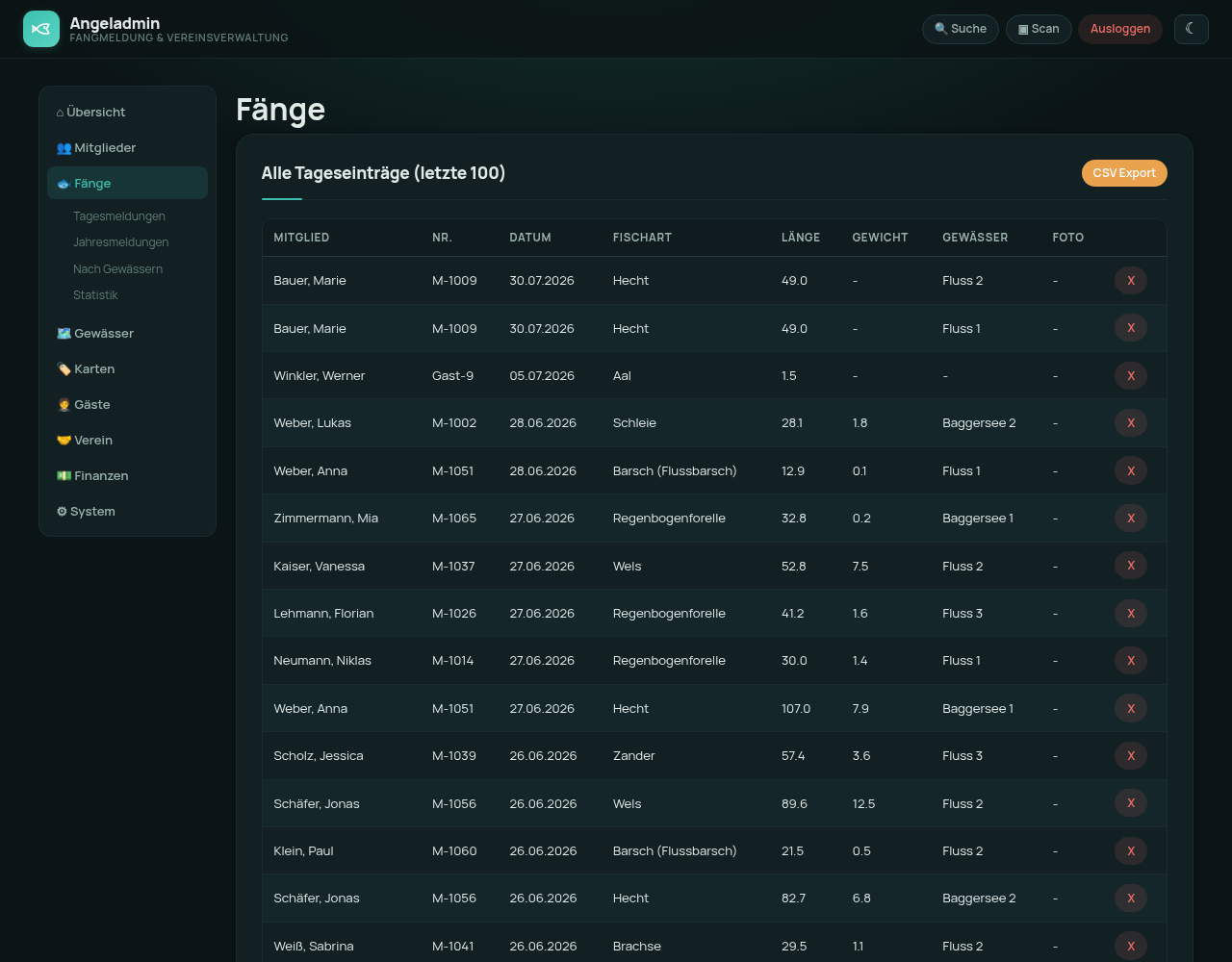Click member number Gast-9

click(x=452, y=376)
